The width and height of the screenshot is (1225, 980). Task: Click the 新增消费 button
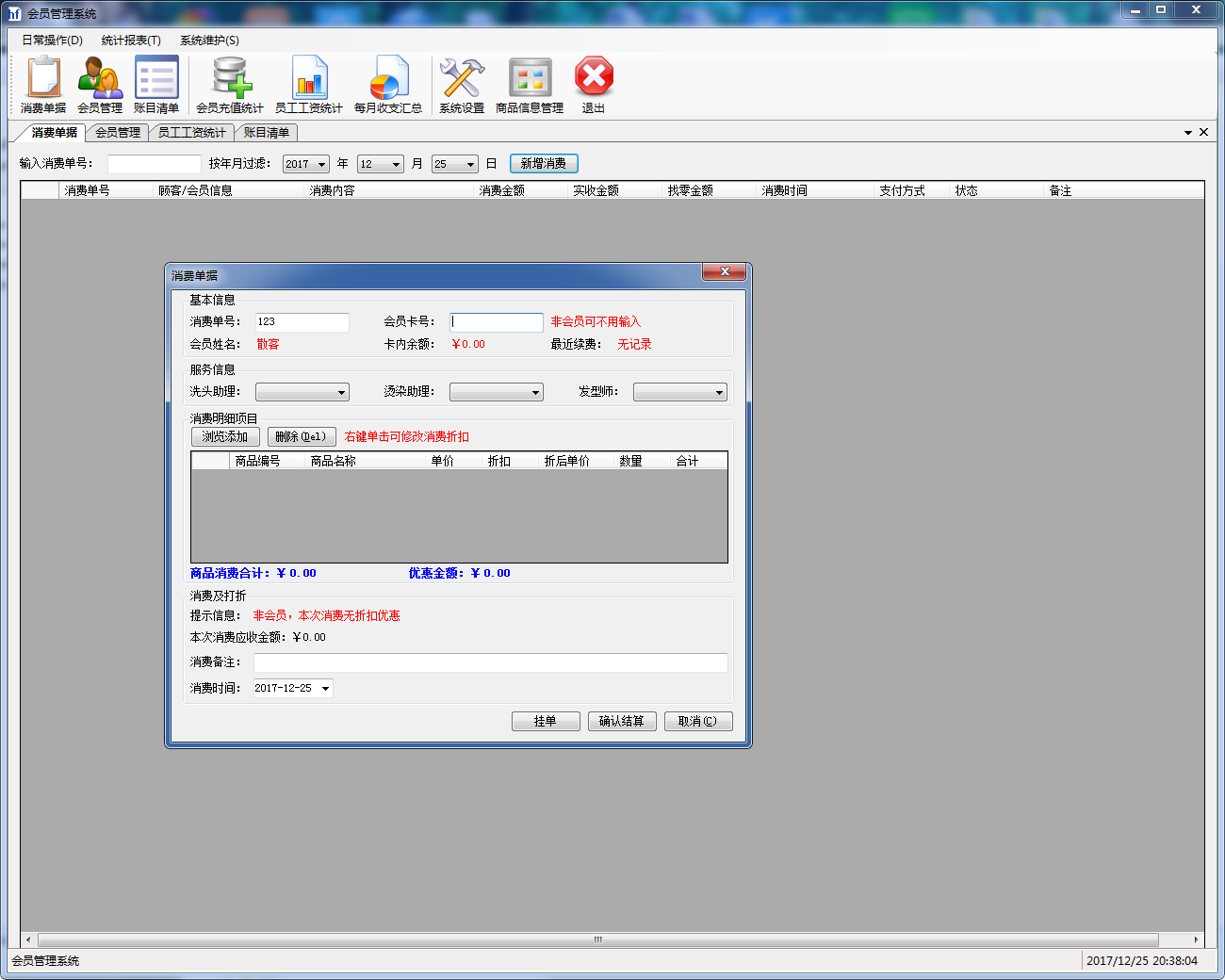point(544,163)
